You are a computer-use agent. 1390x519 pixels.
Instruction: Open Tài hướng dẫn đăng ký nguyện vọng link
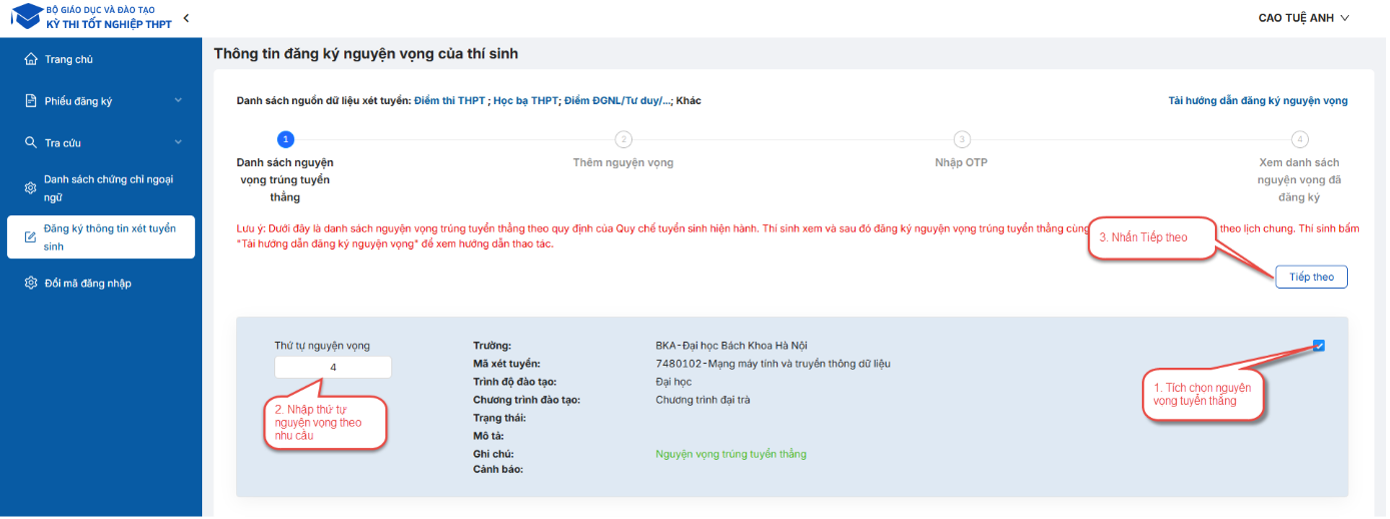[x=1257, y=101]
